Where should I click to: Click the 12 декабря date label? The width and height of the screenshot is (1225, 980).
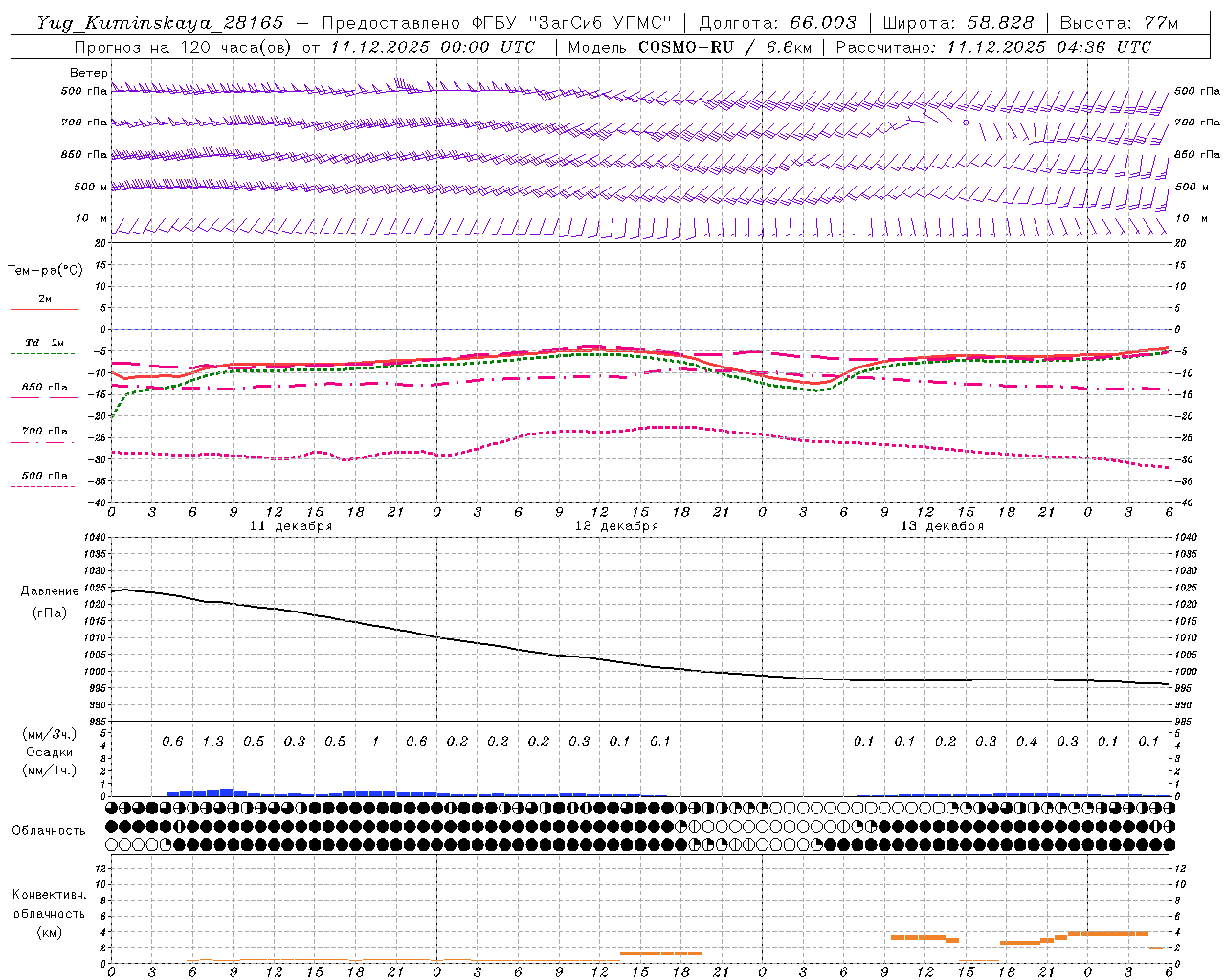(x=616, y=526)
